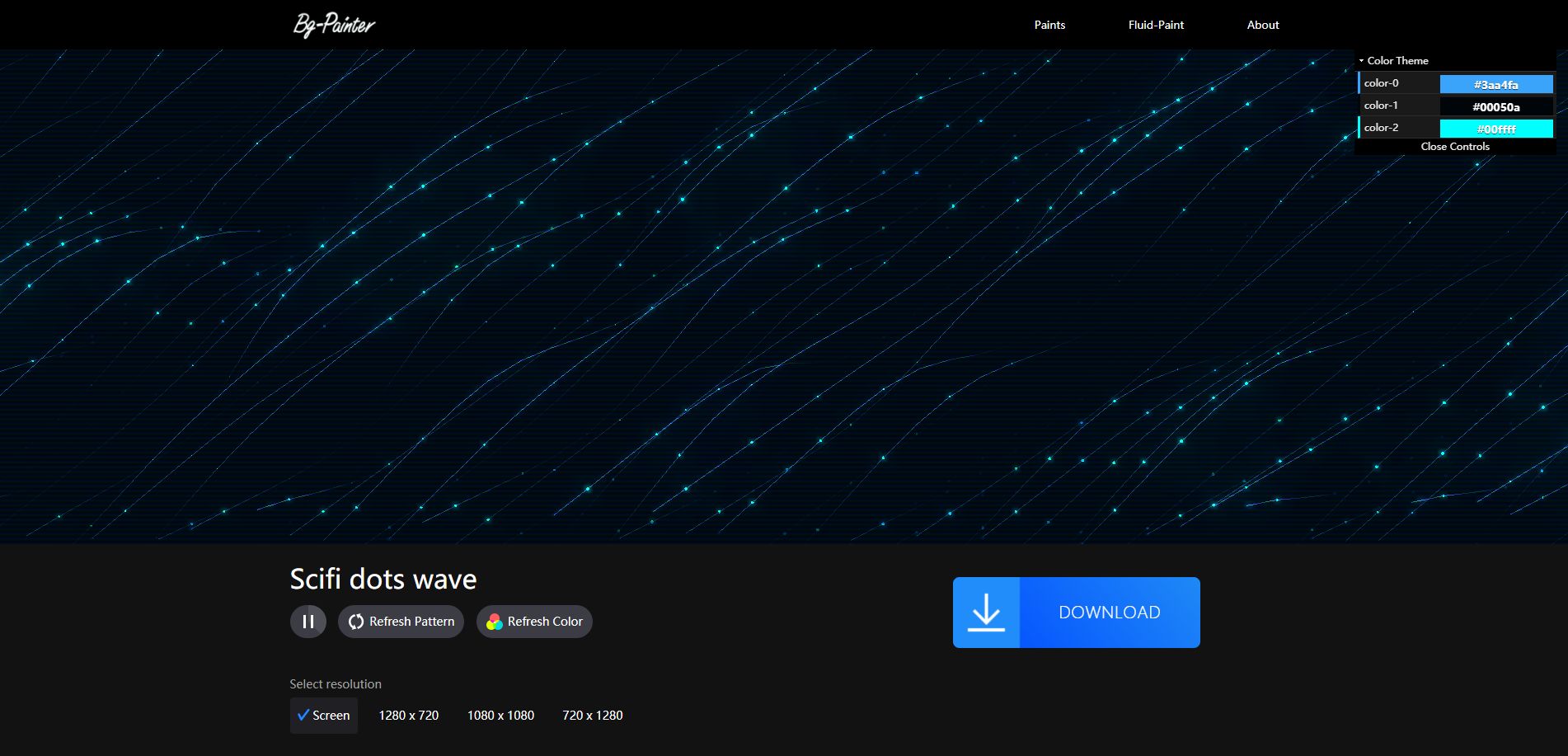
Task: Select the 1280 x 720 resolution
Action: (x=408, y=716)
